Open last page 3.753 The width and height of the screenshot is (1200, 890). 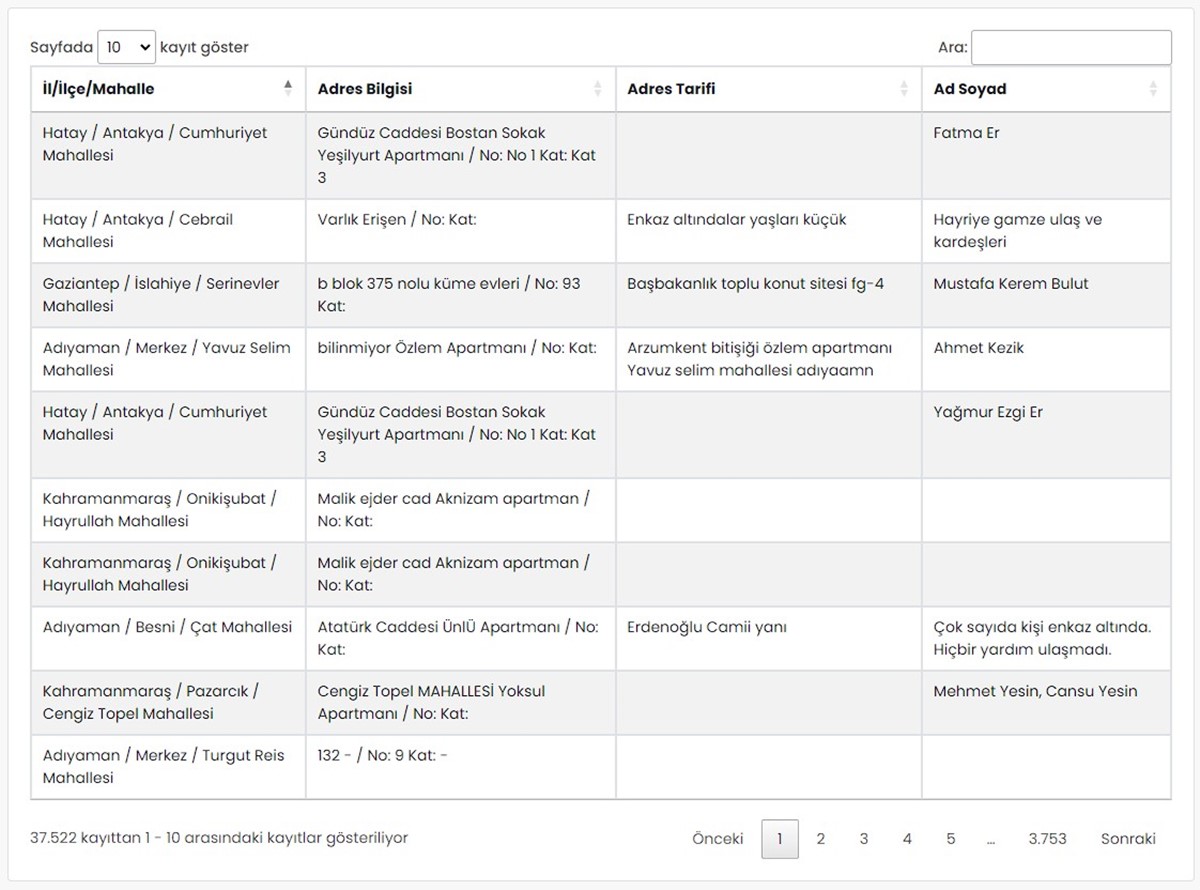pos(1047,839)
